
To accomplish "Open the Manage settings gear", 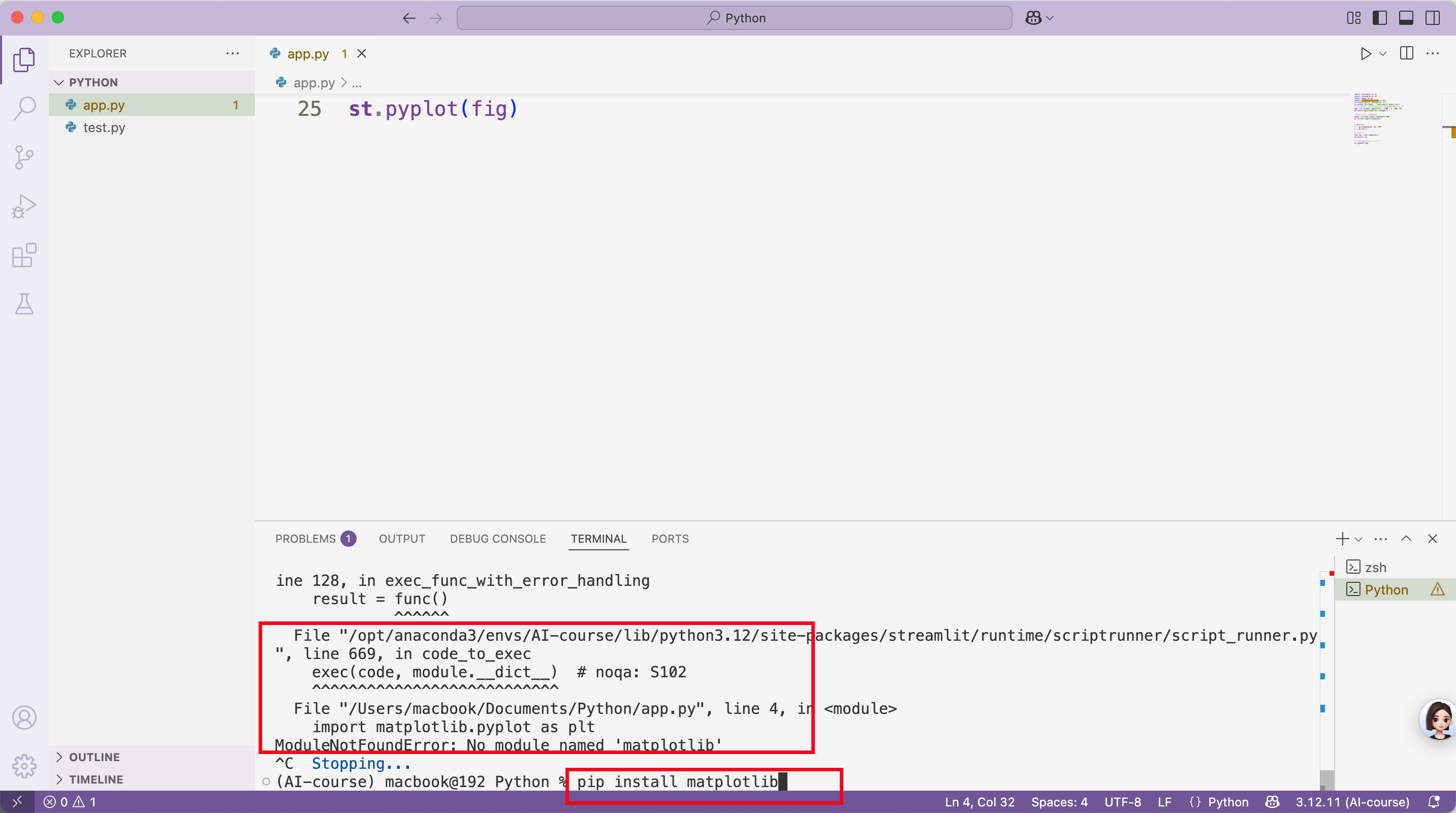I will coord(24,766).
